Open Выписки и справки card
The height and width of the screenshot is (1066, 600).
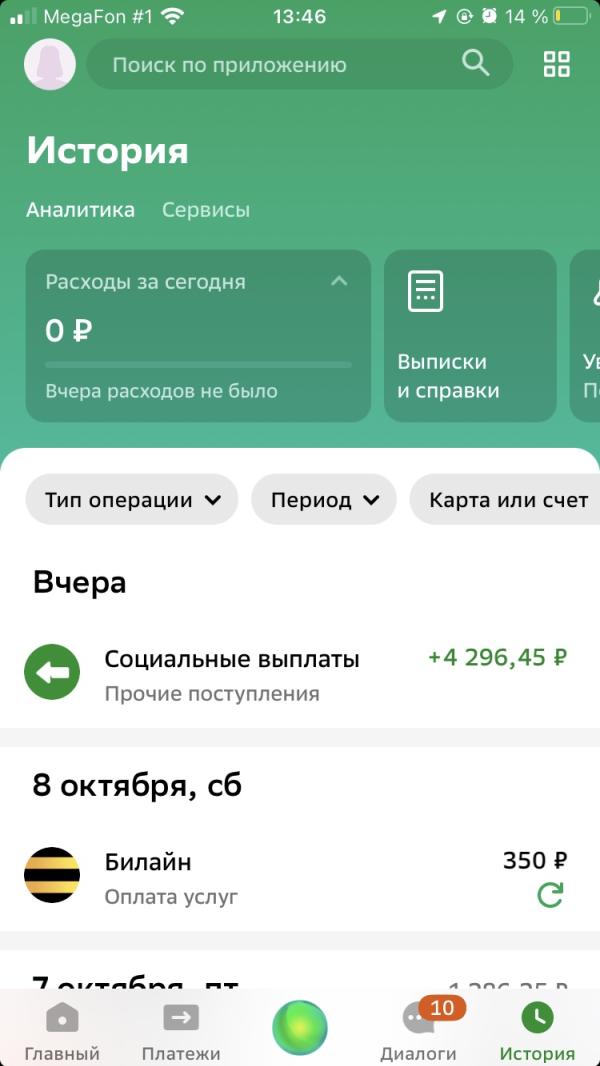tap(470, 335)
